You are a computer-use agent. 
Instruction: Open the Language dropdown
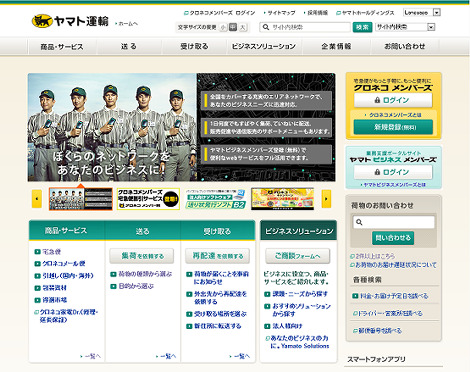(422, 13)
